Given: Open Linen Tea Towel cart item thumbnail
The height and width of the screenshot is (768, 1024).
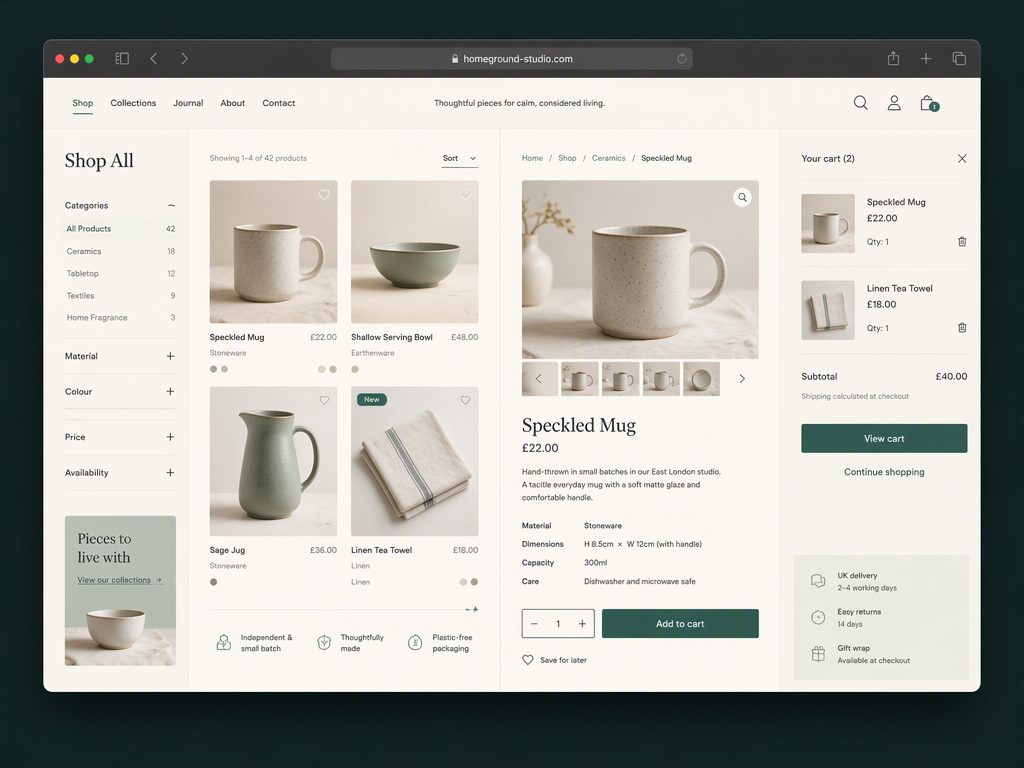Looking at the screenshot, I should (828, 310).
